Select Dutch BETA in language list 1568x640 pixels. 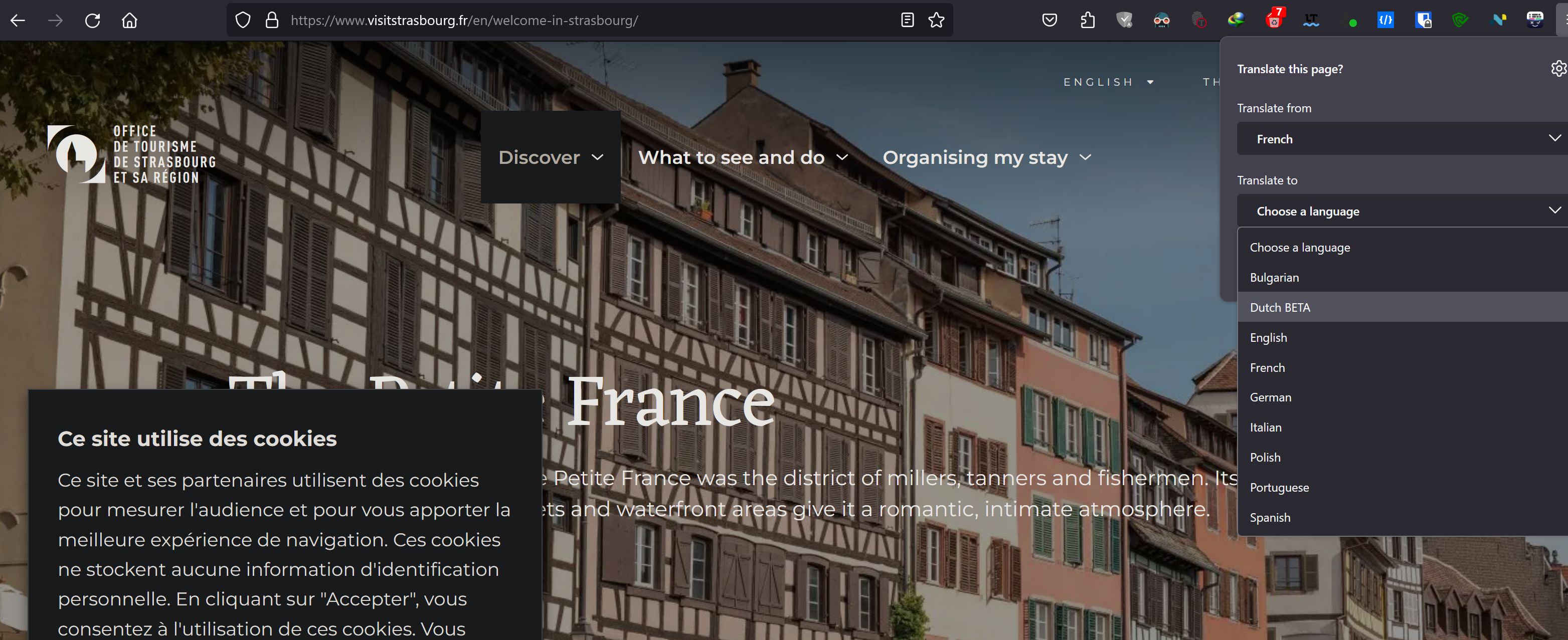click(1280, 307)
